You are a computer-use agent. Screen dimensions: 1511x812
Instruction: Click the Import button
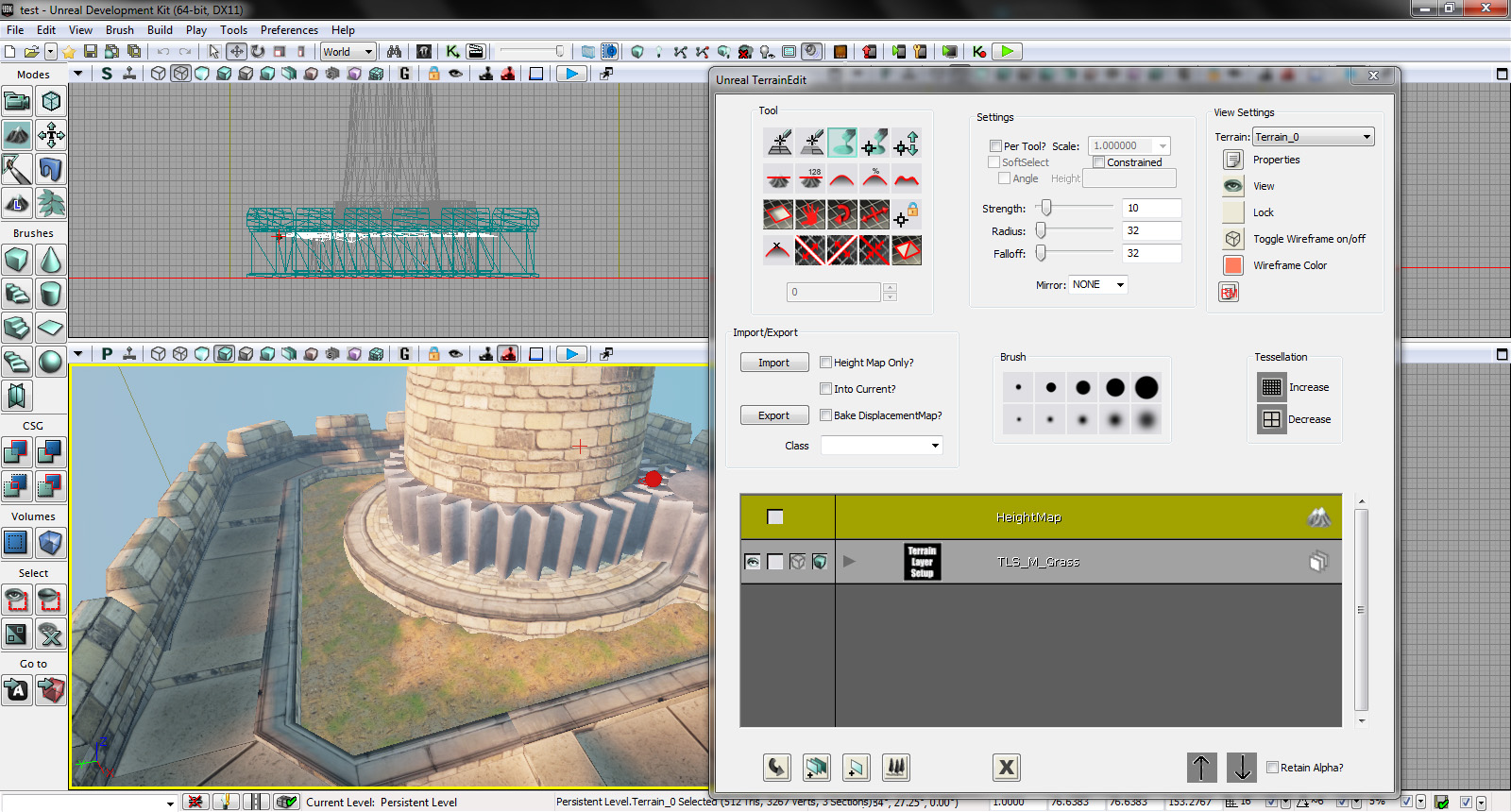click(774, 363)
